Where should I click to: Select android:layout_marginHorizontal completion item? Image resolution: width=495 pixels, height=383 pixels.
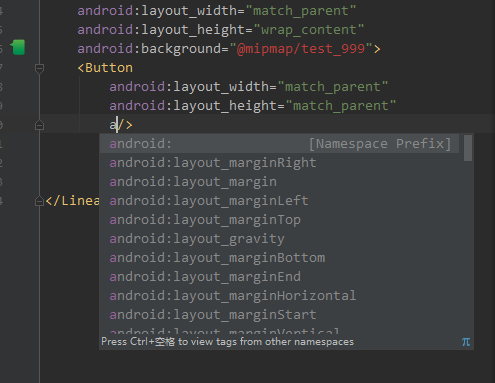(279, 296)
